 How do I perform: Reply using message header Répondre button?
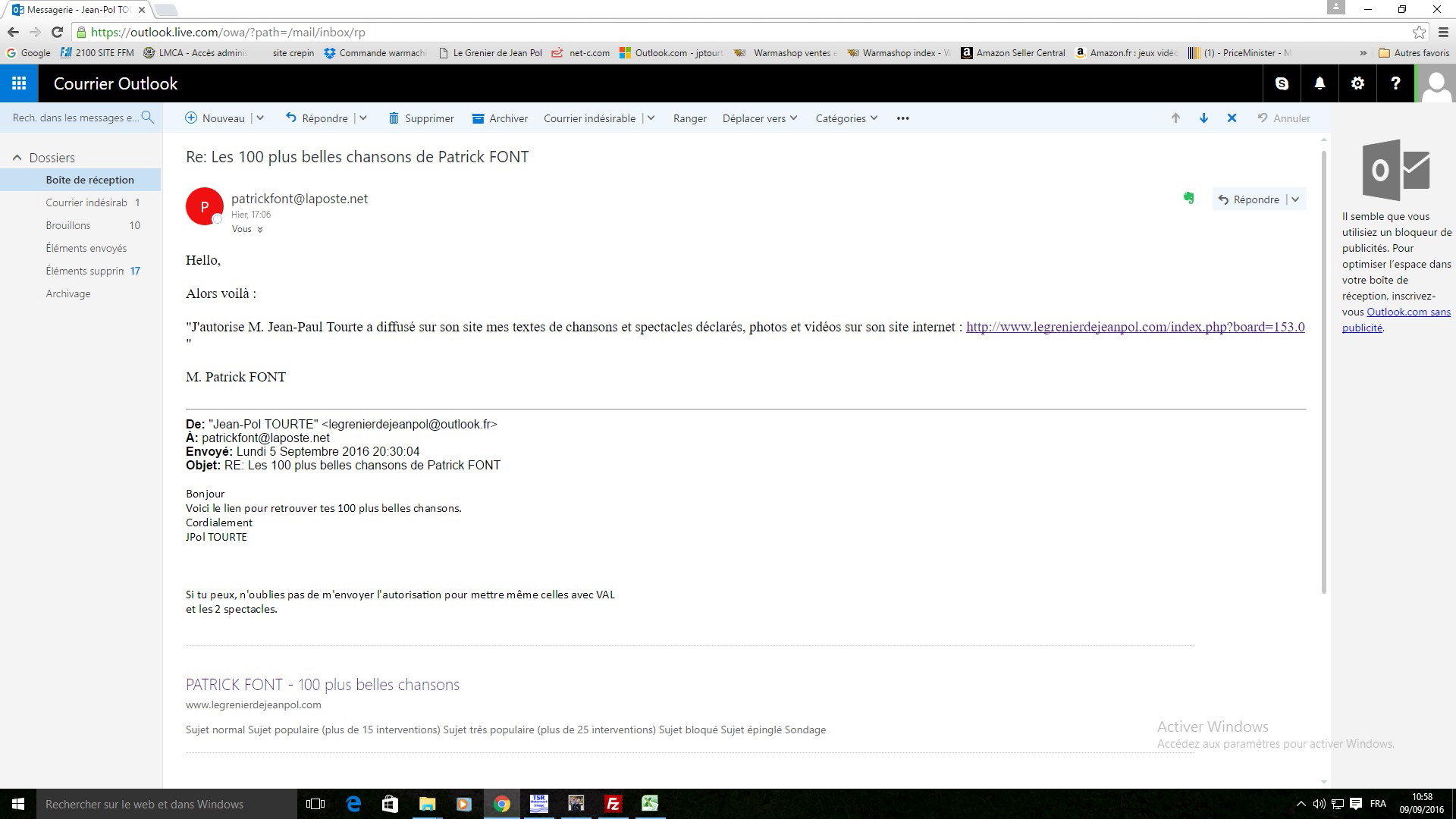[1249, 199]
